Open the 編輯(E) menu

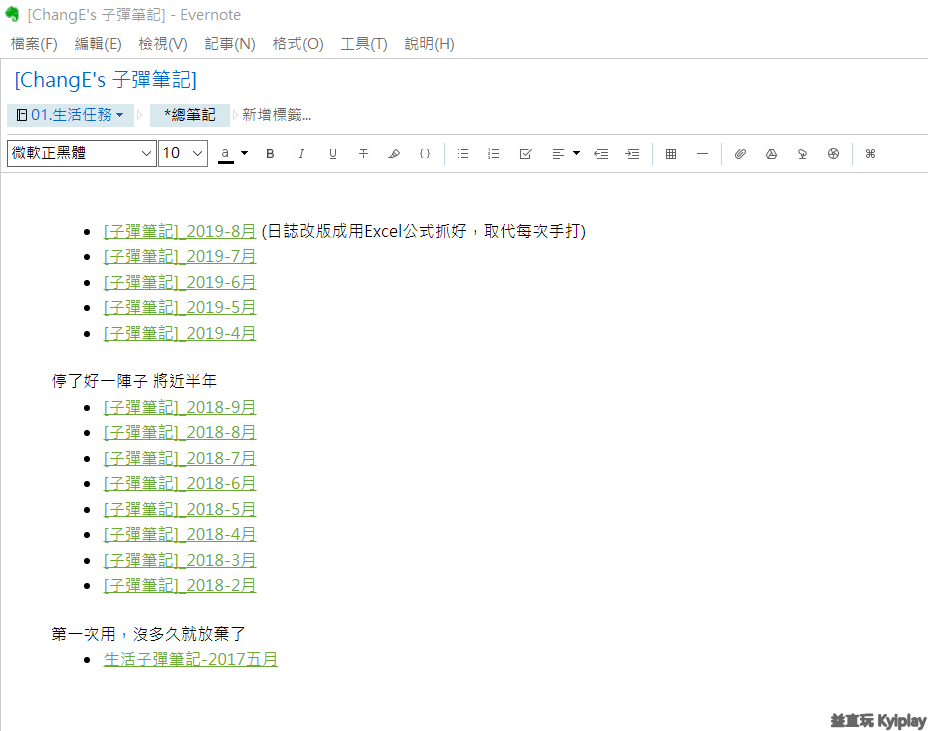98,44
